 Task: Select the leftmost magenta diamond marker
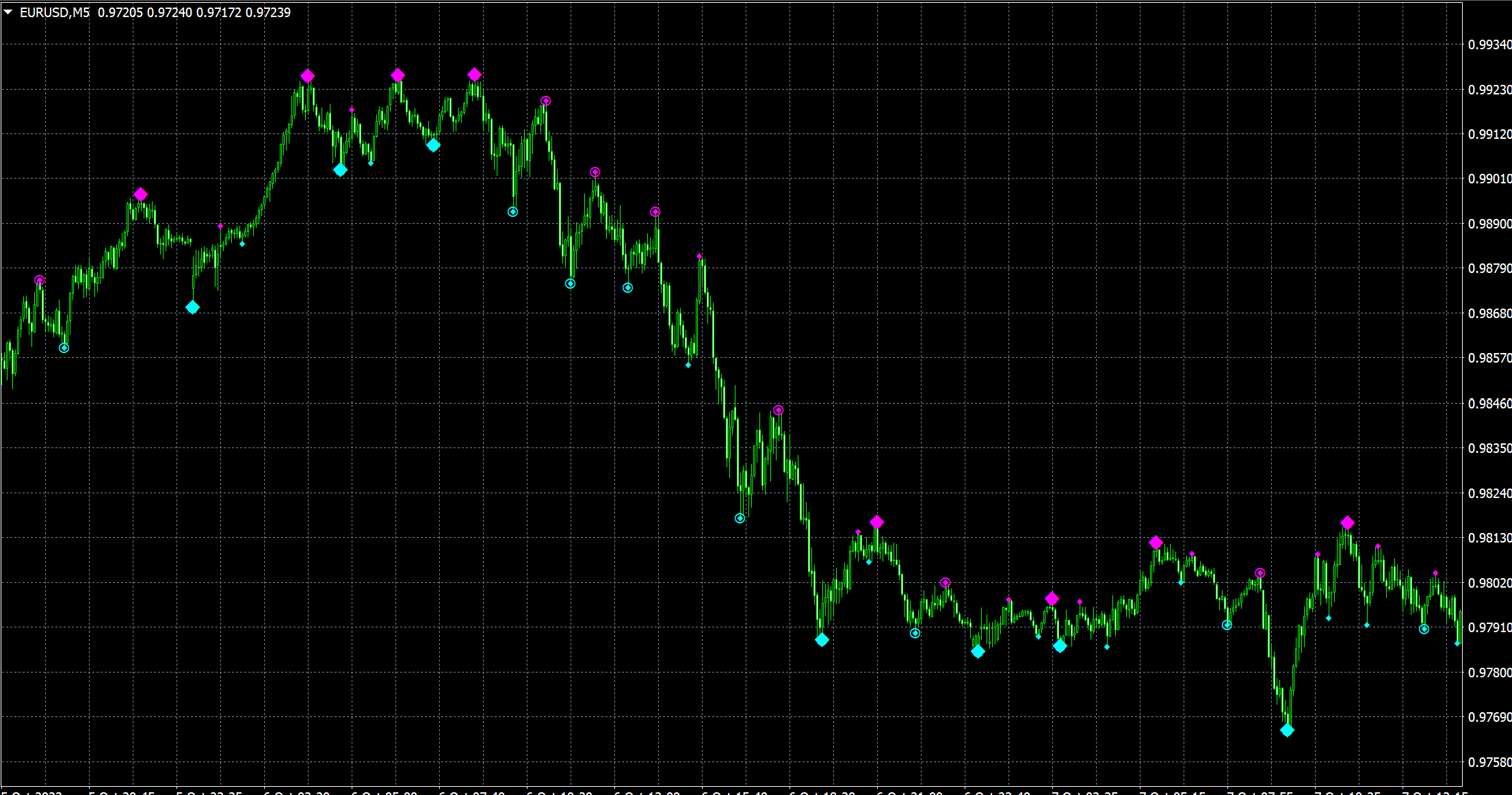point(140,194)
